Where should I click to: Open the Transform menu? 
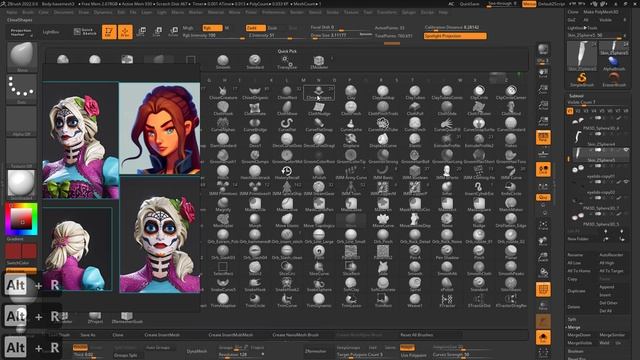pos(387,12)
